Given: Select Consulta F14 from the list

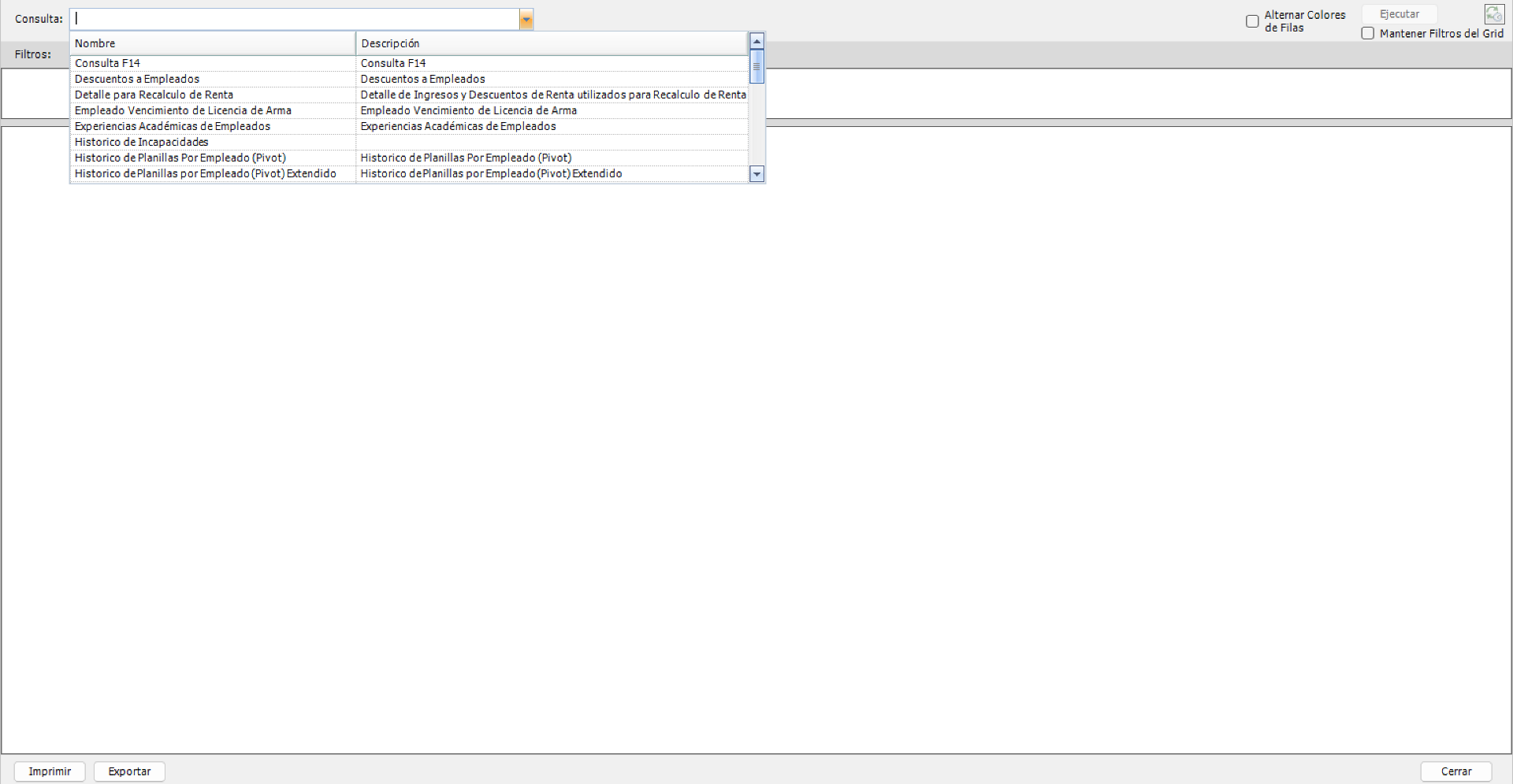Looking at the screenshot, I should (108, 63).
